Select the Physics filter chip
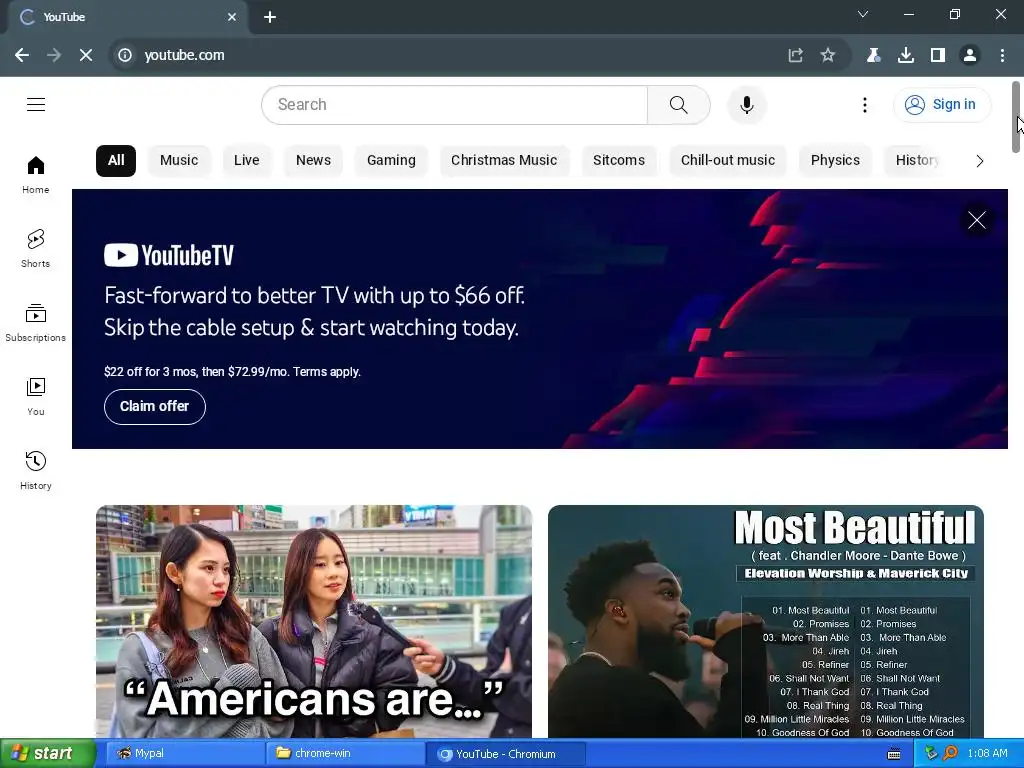1024x768 pixels. pos(835,161)
